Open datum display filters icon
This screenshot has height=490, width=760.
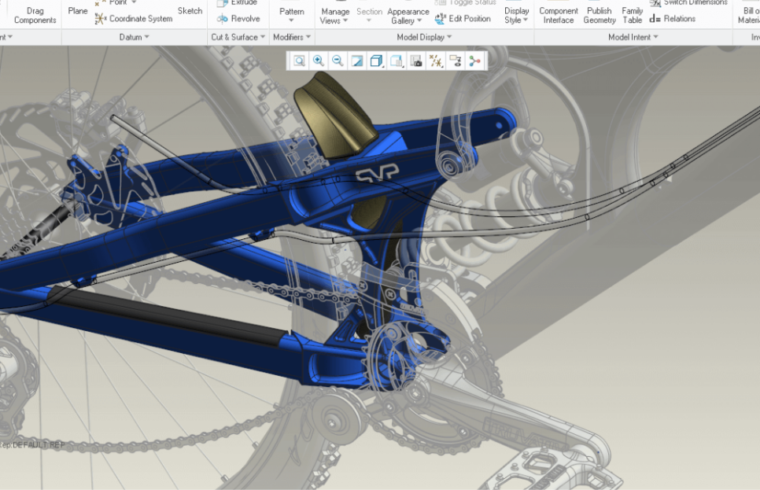(x=436, y=61)
